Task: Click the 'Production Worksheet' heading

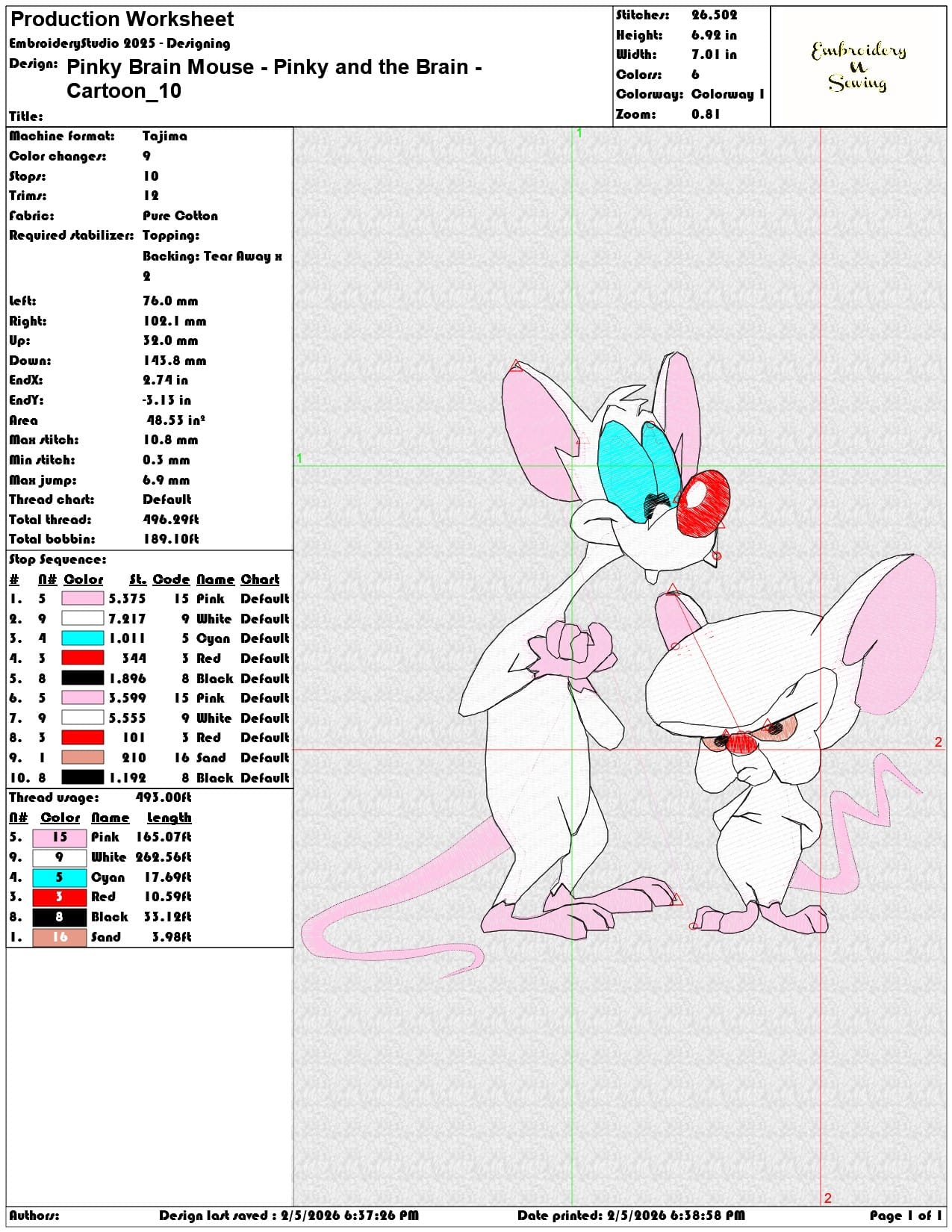Action: click(x=122, y=19)
